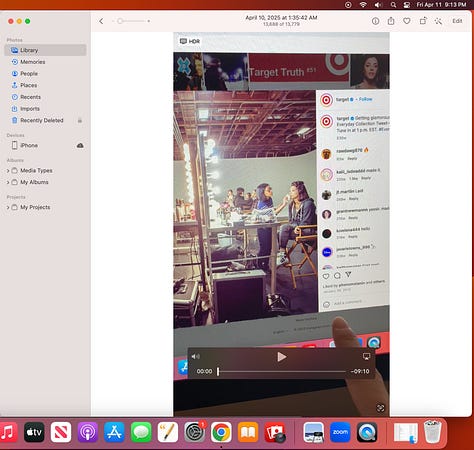This screenshot has height=450, width=474.
Task: Open Imports in the sidebar
Action: (x=30, y=109)
